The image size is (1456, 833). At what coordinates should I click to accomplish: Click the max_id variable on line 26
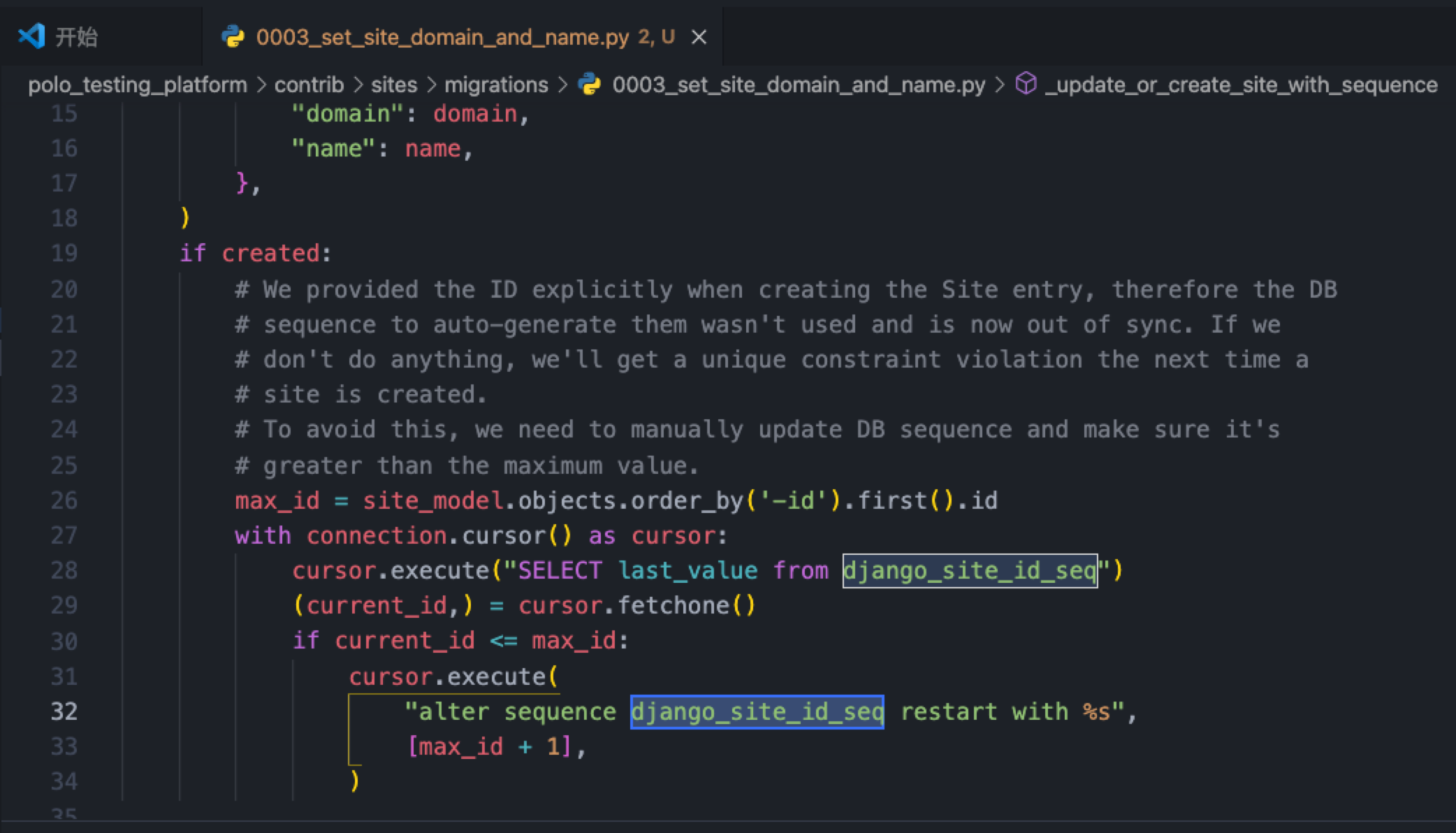(x=277, y=501)
